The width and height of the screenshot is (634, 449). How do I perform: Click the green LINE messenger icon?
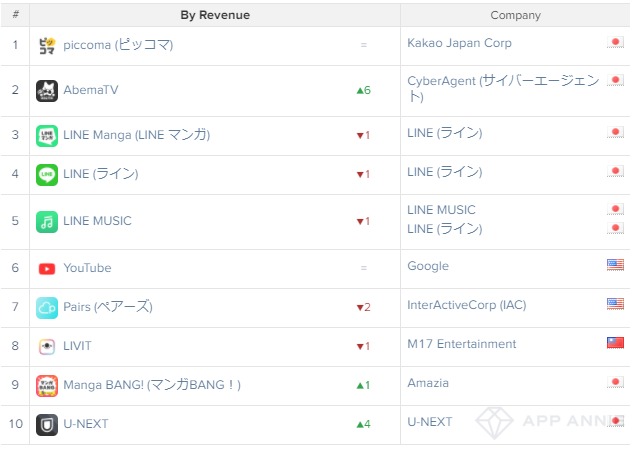pos(46,174)
